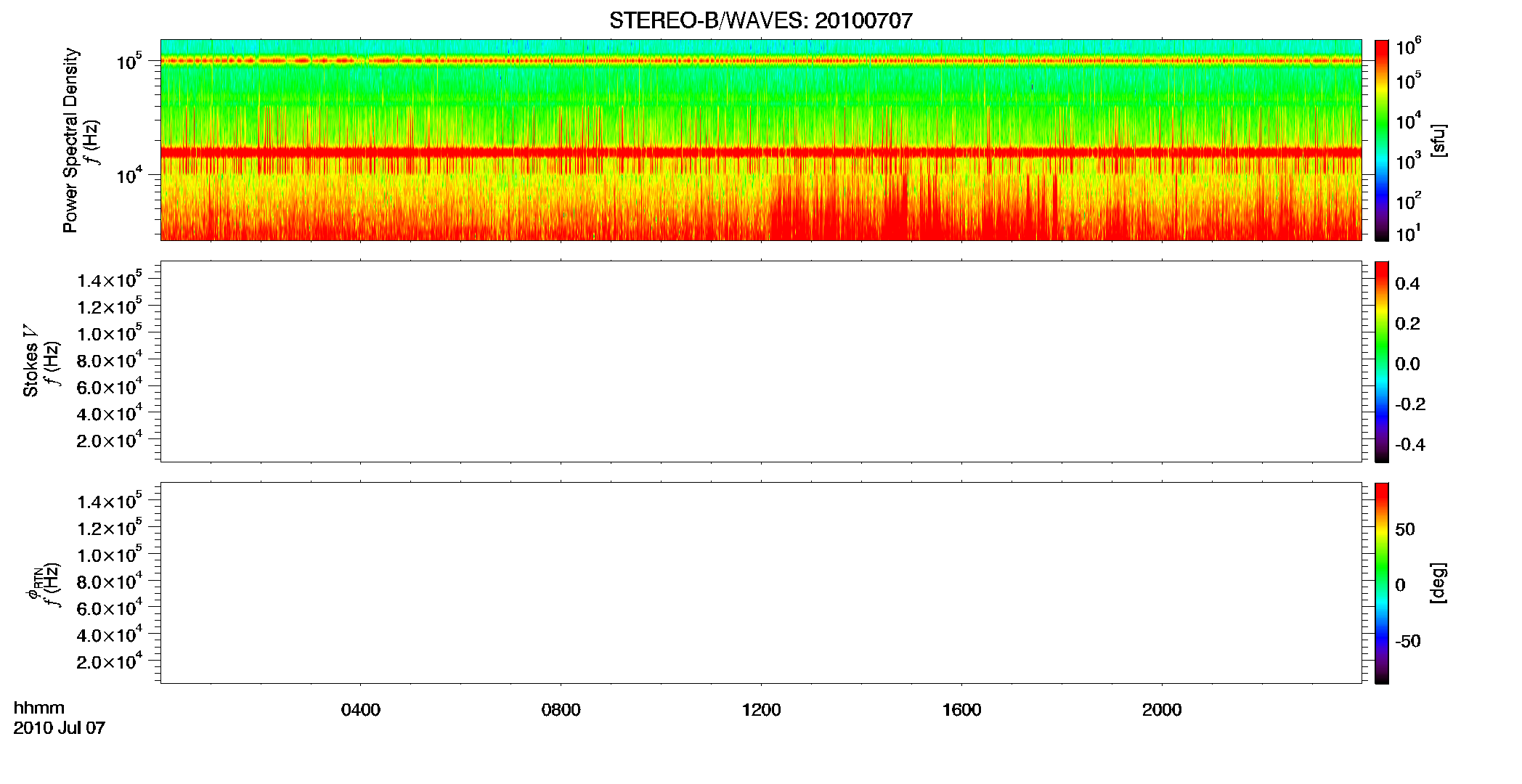Click the 0400 time tick label
This screenshot has height=784, width=1522.
360,710
